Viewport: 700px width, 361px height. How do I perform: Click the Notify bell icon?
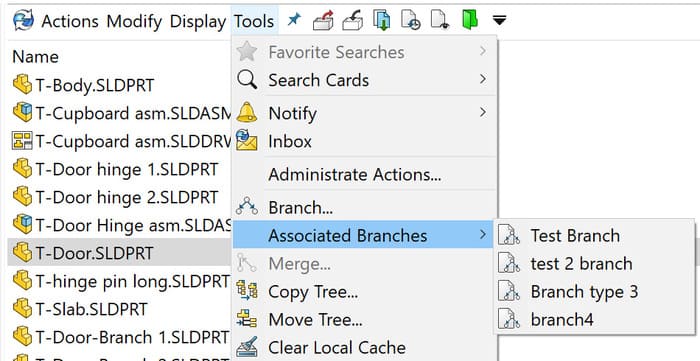click(x=247, y=113)
